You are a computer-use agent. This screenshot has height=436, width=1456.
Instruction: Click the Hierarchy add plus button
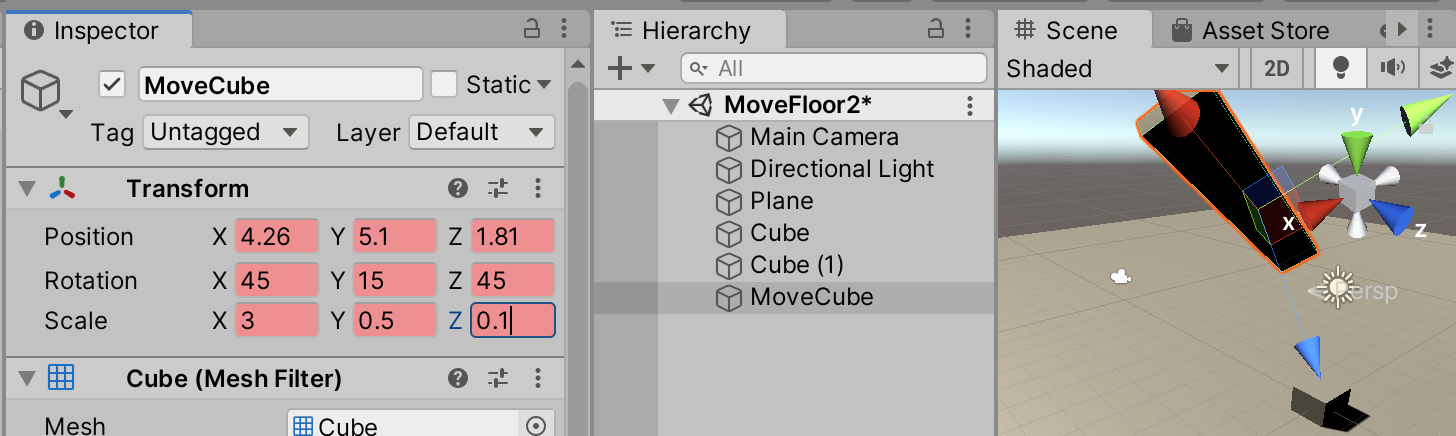621,68
